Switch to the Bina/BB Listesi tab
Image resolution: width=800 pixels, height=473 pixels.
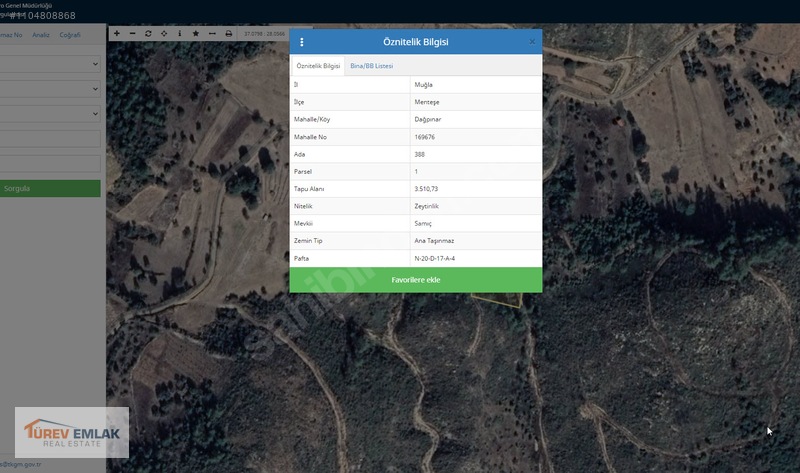click(371, 66)
